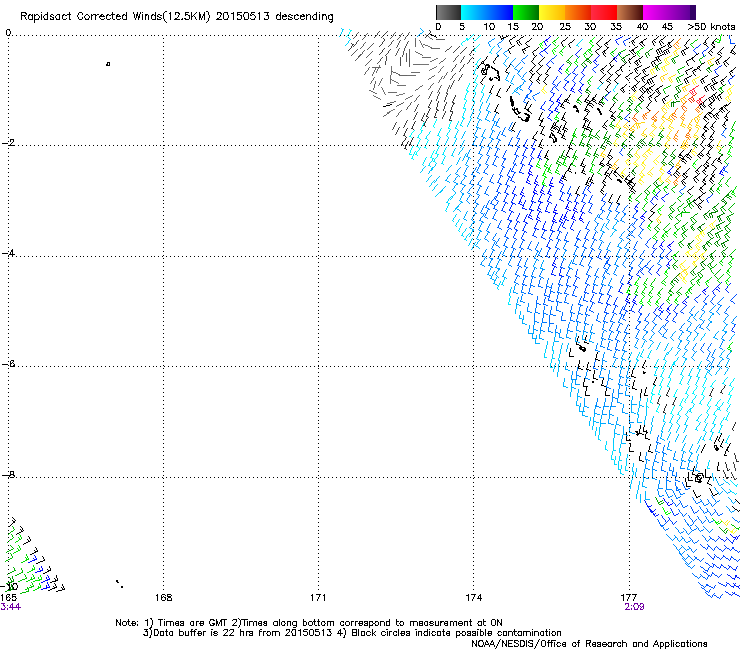740x650 pixels.
Task: Click the longitude label '171'
Action: coord(318,597)
